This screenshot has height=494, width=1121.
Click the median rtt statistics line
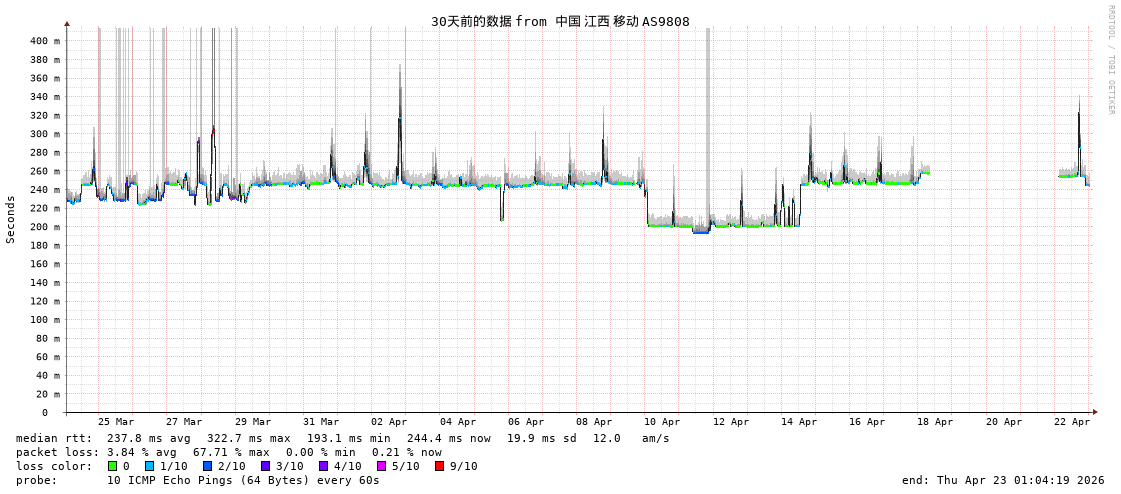[x=342, y=438]
